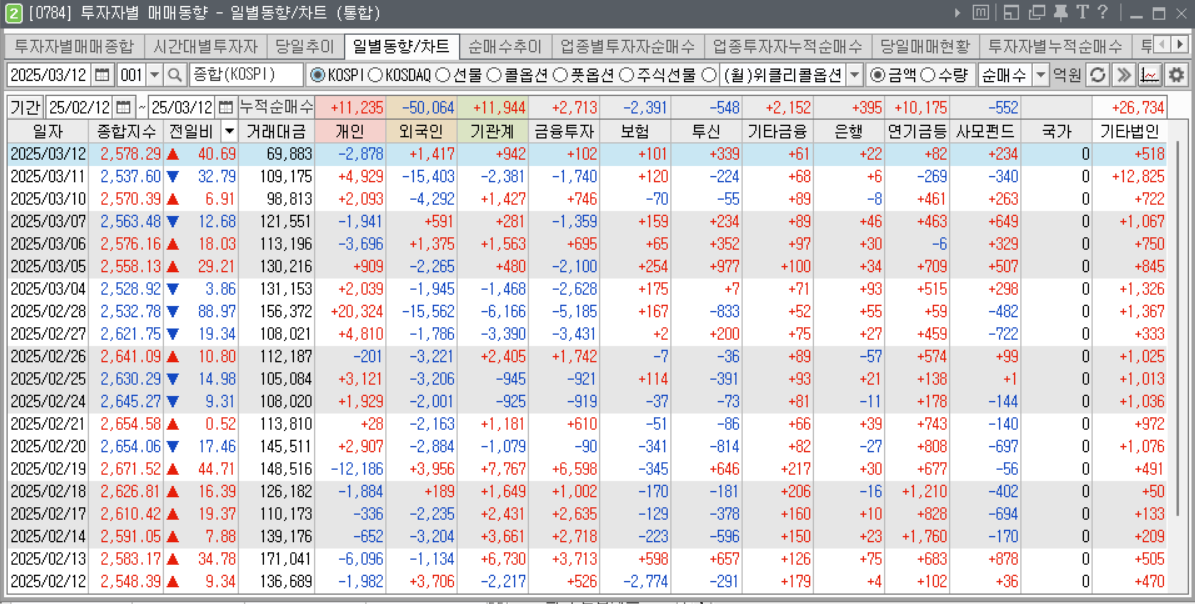
Task: Switch to the 순매수추이 tab
Action: point(505,46)
